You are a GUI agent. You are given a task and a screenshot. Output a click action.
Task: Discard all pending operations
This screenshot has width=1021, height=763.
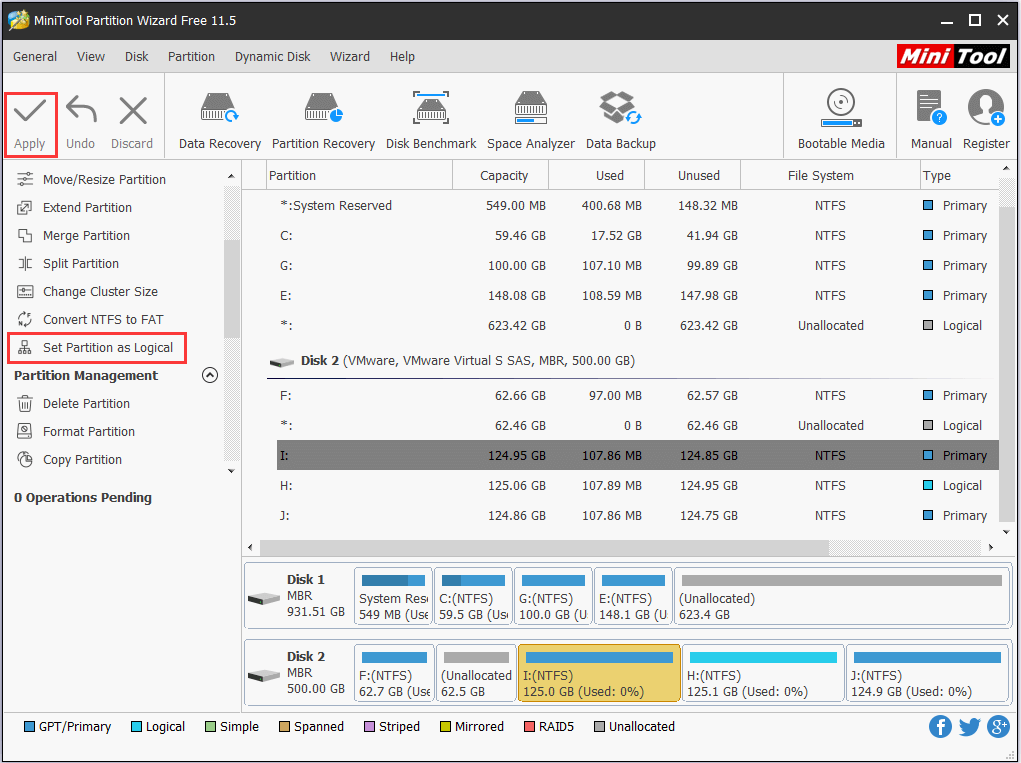(132, 124)
